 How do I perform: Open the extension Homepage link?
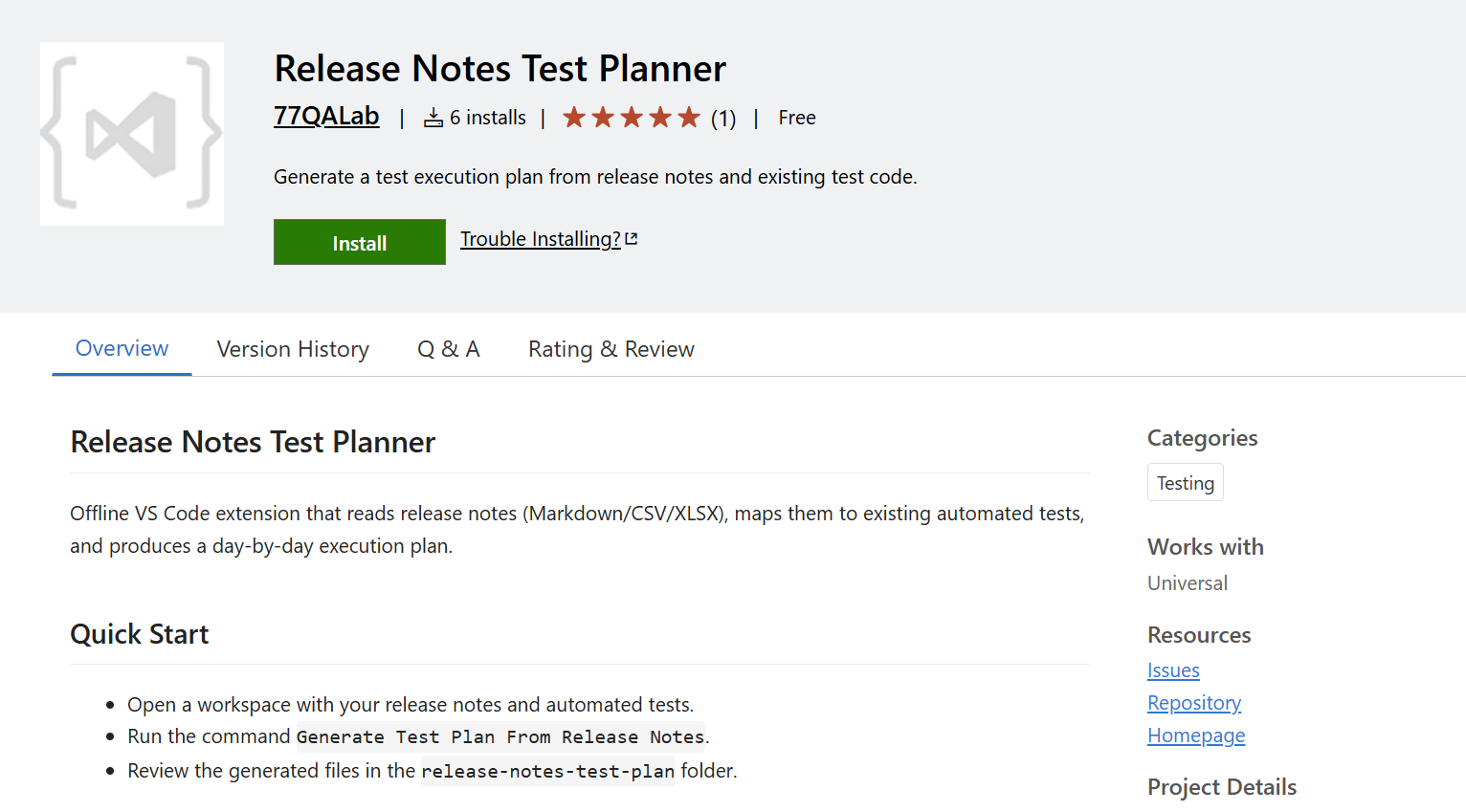point(1195,735)
